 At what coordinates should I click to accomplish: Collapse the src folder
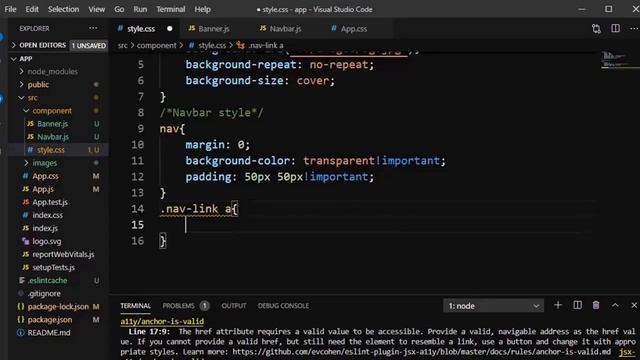pyautogui.click(x=59, y=98)
